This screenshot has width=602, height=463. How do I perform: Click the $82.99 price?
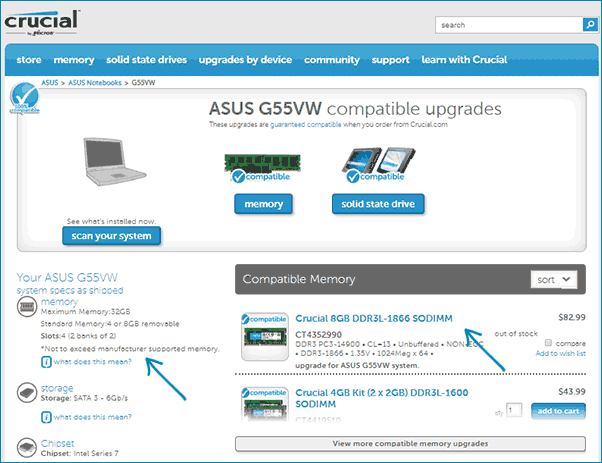572,317
